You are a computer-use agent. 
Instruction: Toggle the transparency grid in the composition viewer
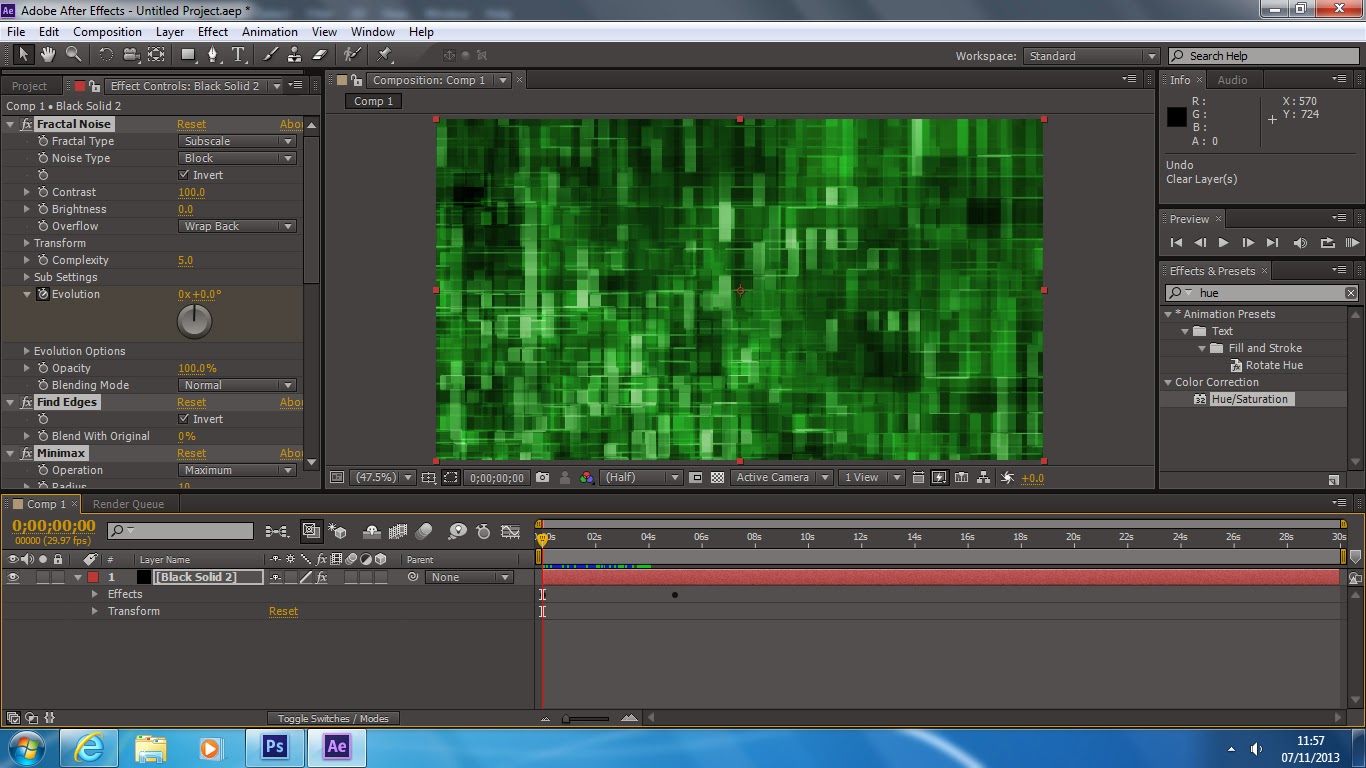point(717,477)
